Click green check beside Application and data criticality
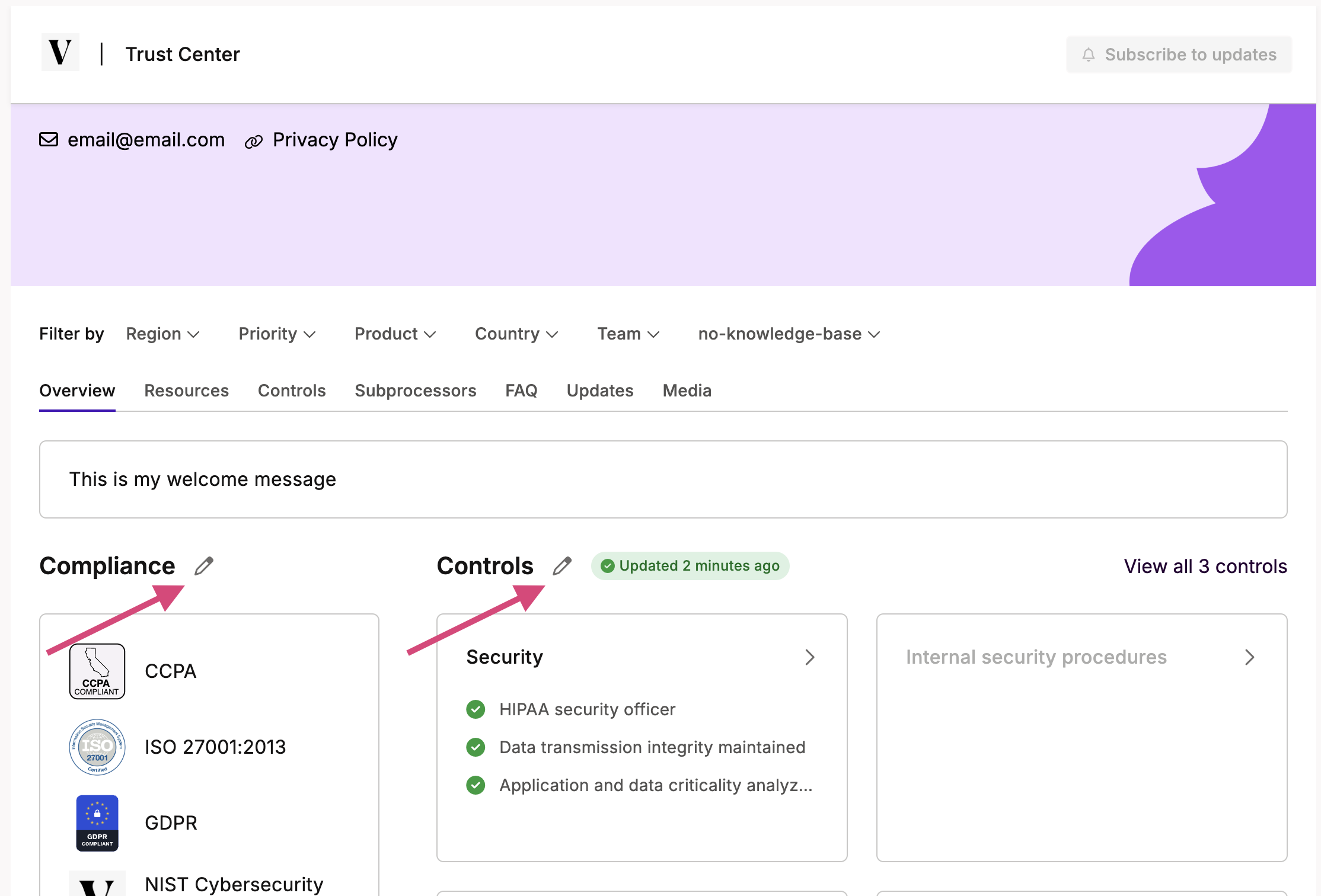 click(x=476, y=785)
